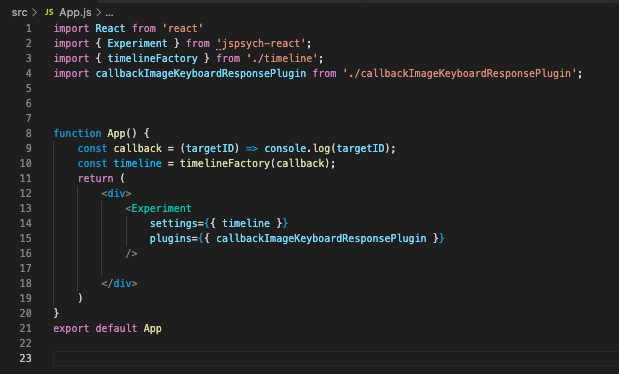Screen dimensions: 619x374
Task: Click callbackImageKeyboardResponsePlugin identifier on line 4
Action: (x=201, y=73)
